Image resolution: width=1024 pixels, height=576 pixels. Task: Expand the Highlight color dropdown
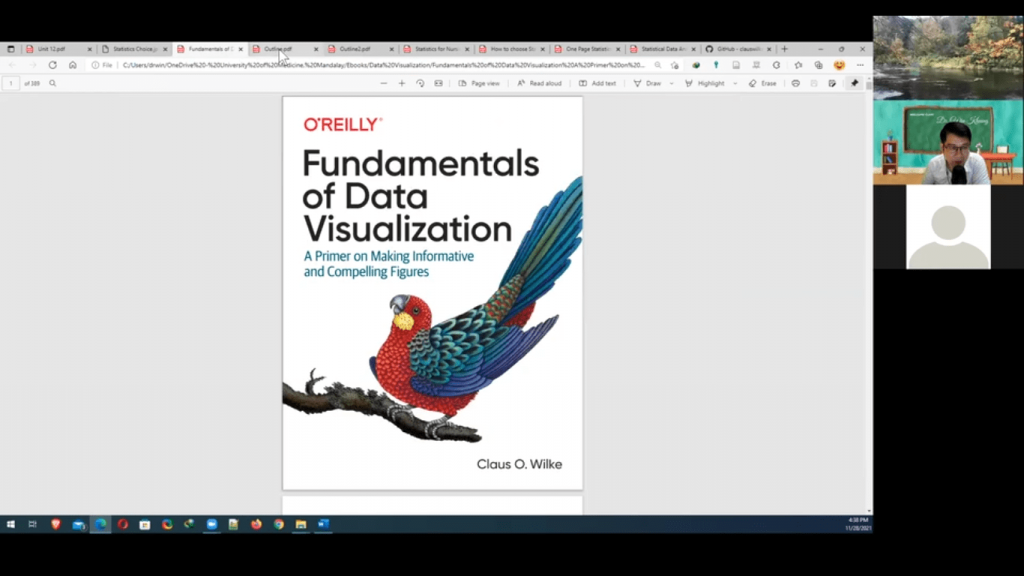(x=735, y=84)
